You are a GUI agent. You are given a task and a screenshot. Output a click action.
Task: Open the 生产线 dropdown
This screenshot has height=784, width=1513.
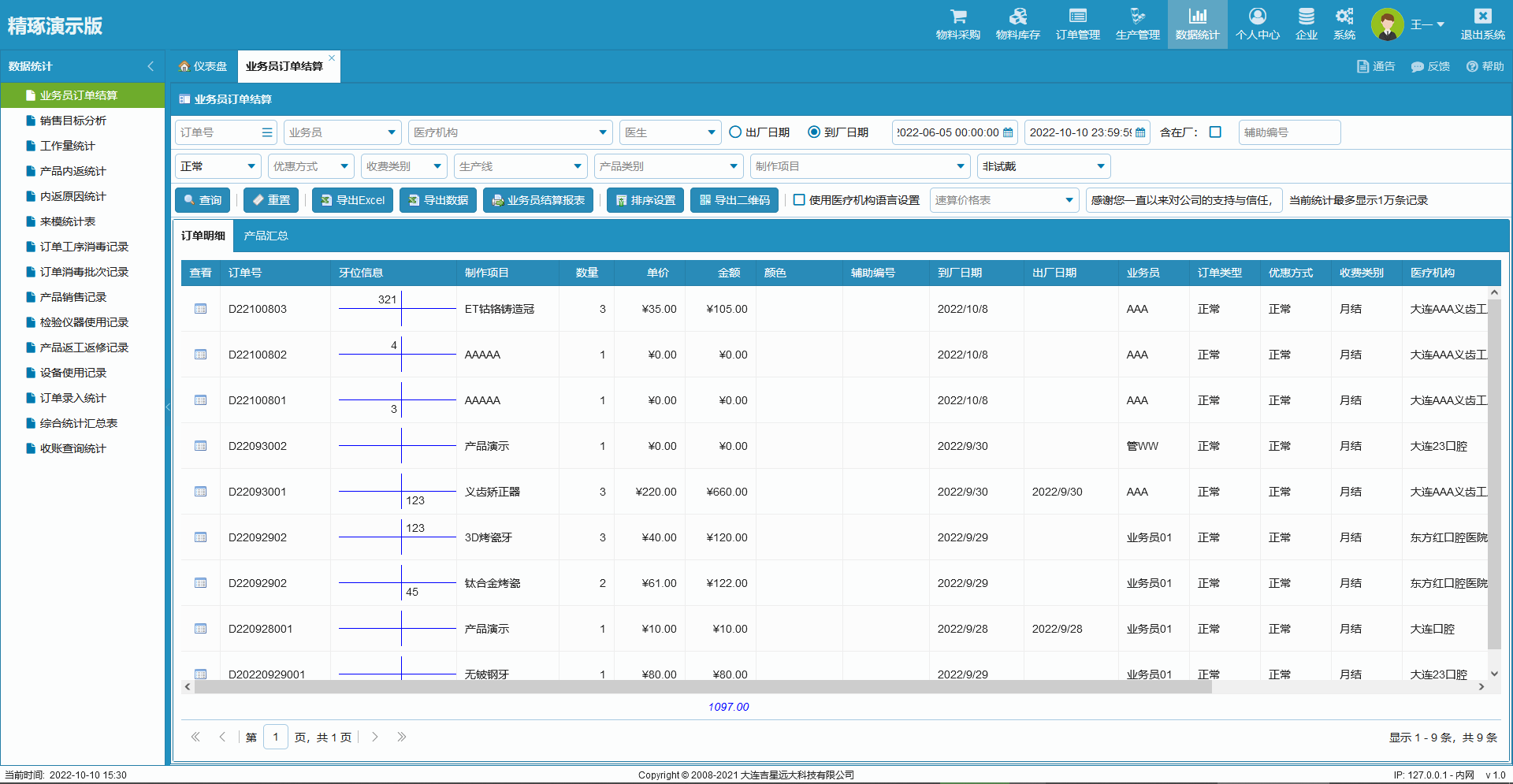click(x=521, y=166)
